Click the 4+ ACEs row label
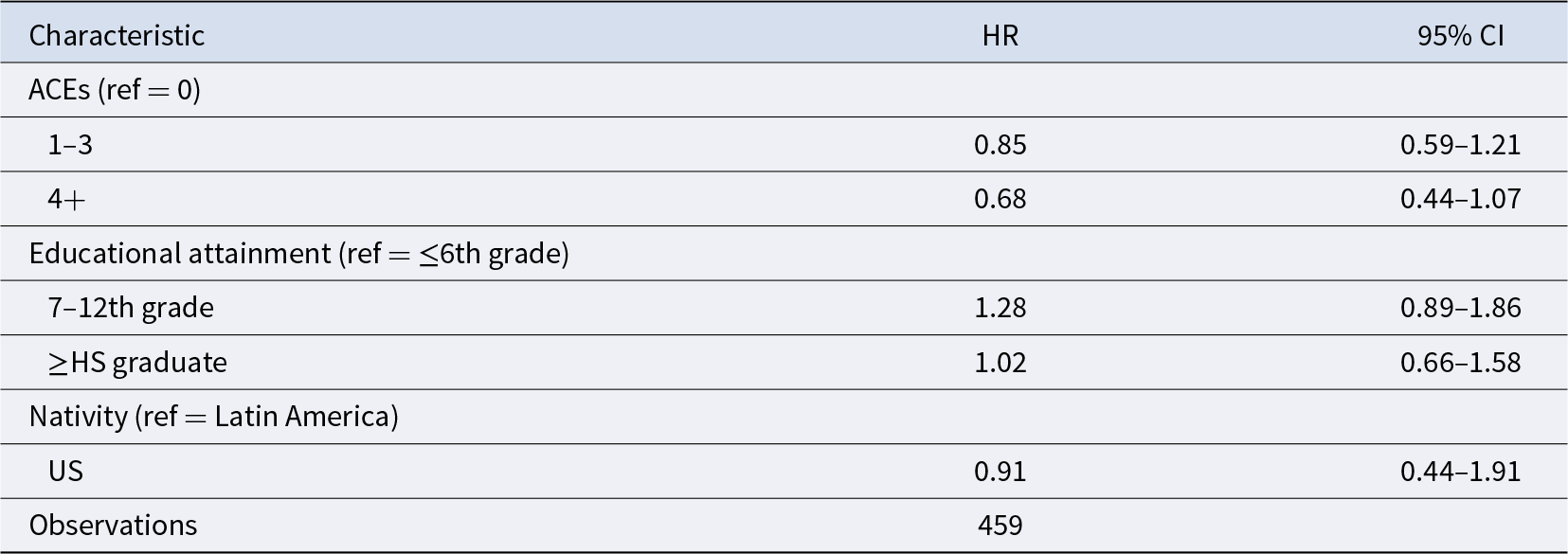The height and width of the screenshot is (554, 1568). pyautogui.click(x=67, y=199)
